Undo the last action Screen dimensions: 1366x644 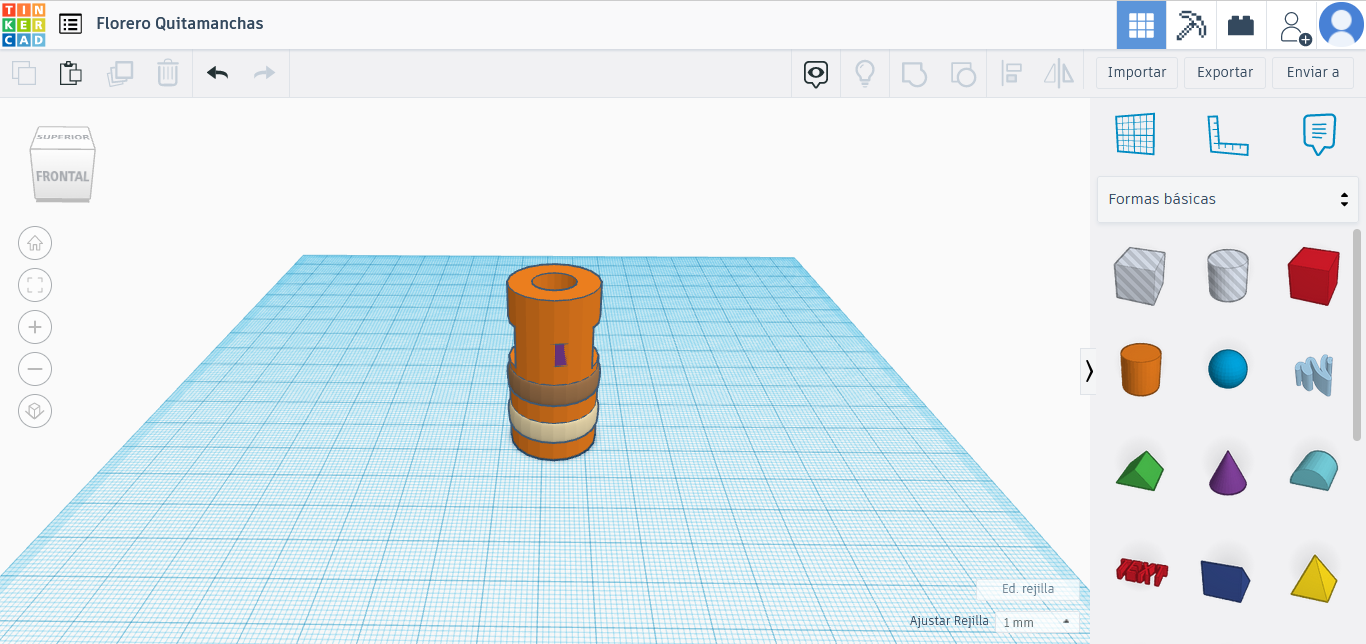click(x=217, y=73)
